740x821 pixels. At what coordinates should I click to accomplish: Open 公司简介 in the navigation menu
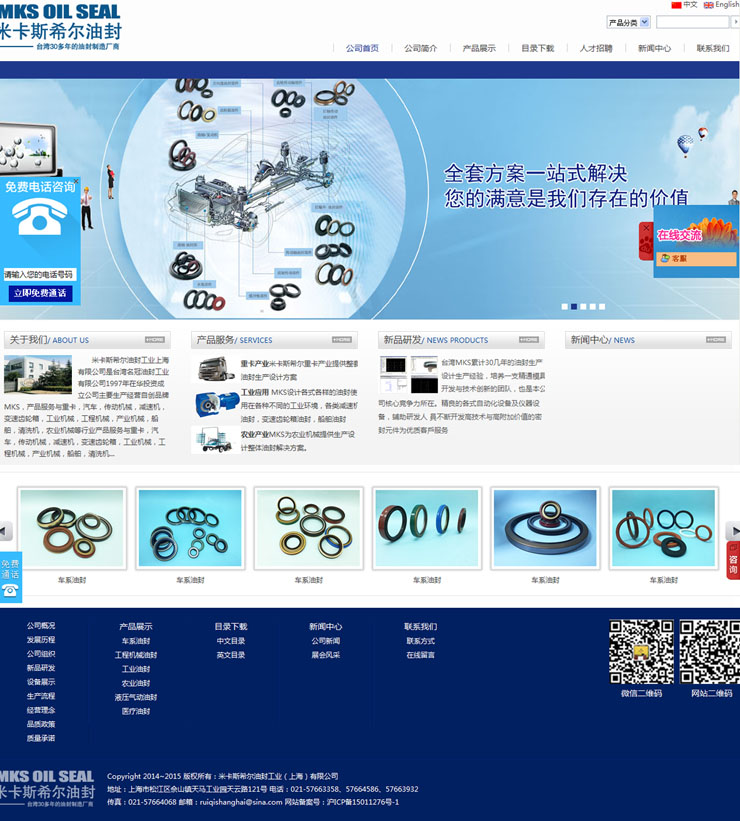[421, 48]
